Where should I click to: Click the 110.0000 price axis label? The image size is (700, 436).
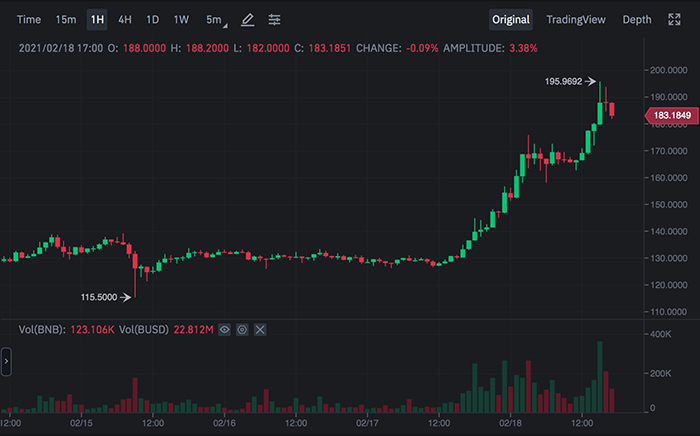click(x=668, y=312)
